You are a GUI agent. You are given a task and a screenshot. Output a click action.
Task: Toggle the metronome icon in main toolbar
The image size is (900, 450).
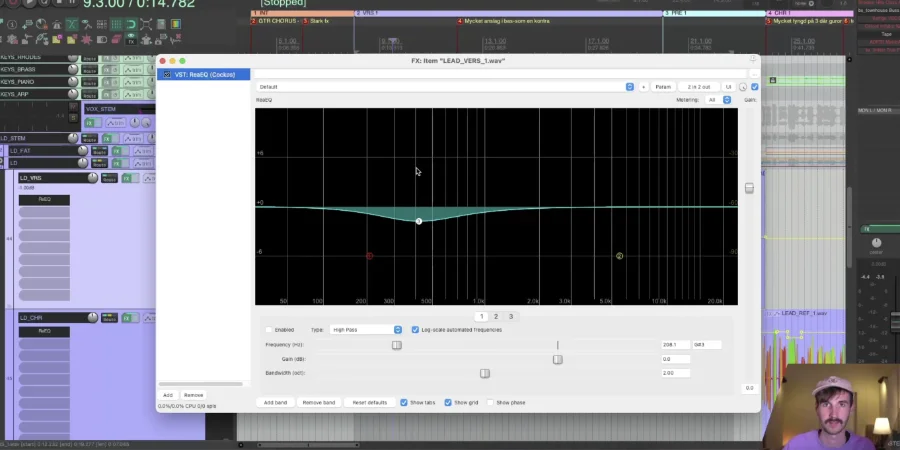[57, 24]
